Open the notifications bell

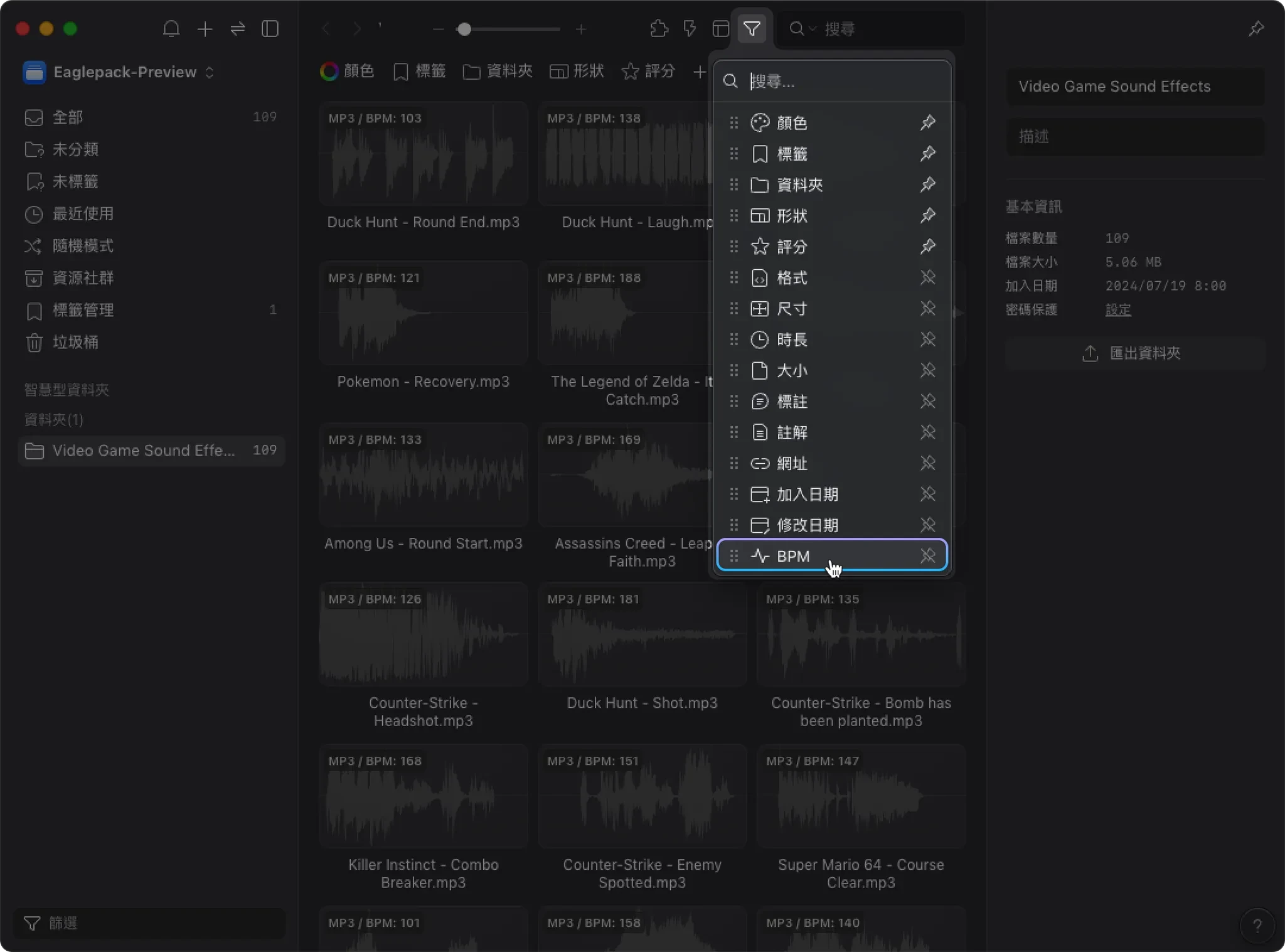[171, 29]
